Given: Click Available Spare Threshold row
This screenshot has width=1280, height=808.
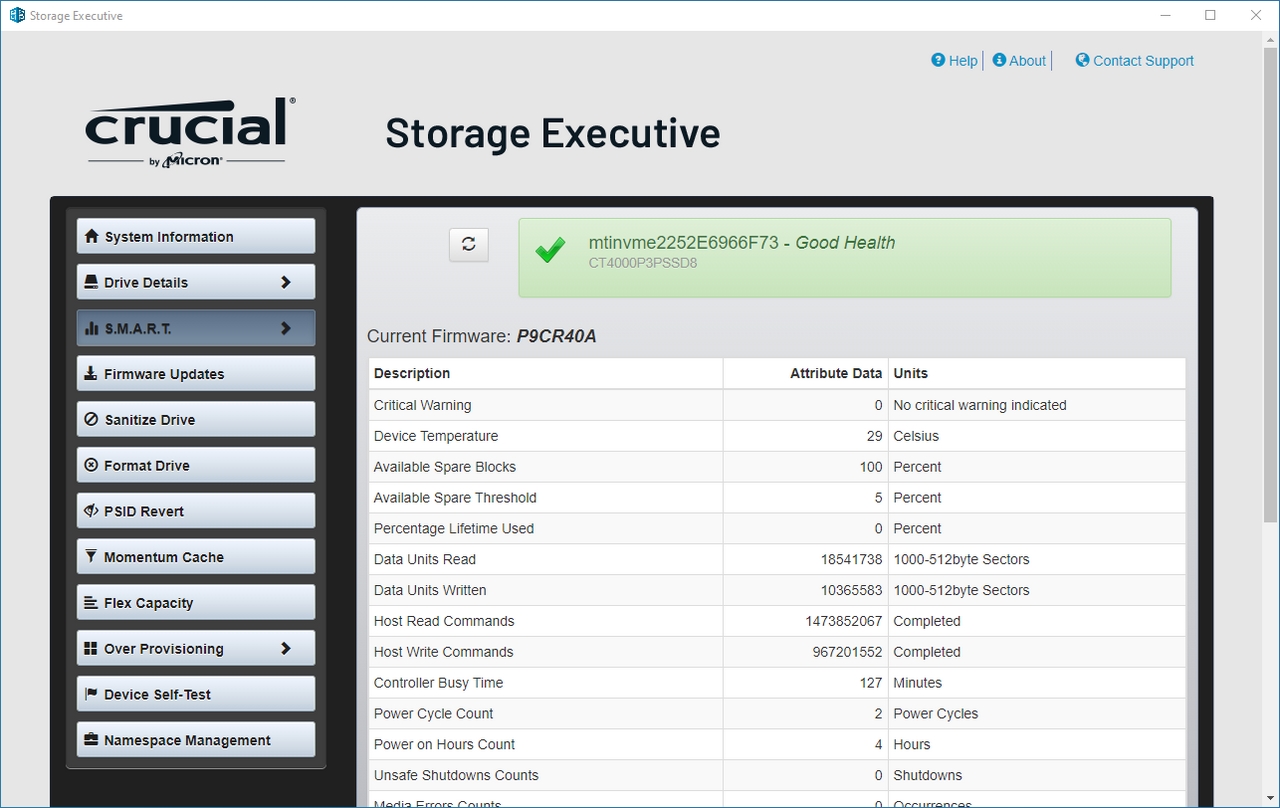Looking at the screenshot, I should point(776,498).
